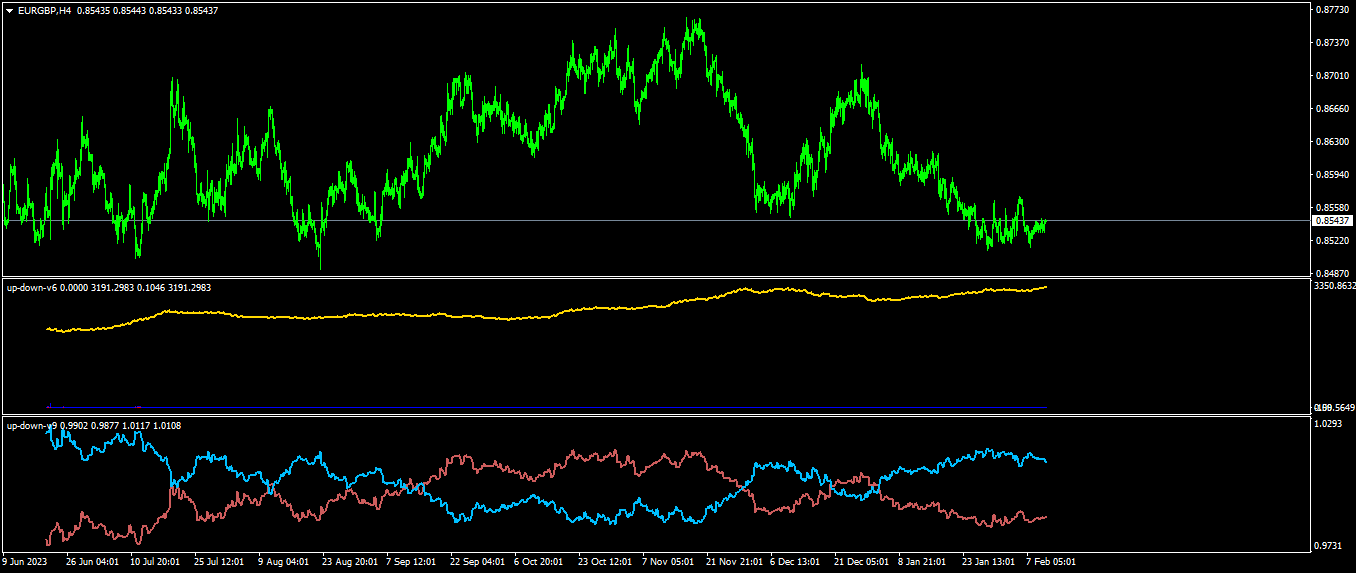Image resolution: width=1356 pixels, height=573 pixels.
Task: Click the 7 Sep 12:01 time label
Action: pyautogui.click(x=411, y=562)
